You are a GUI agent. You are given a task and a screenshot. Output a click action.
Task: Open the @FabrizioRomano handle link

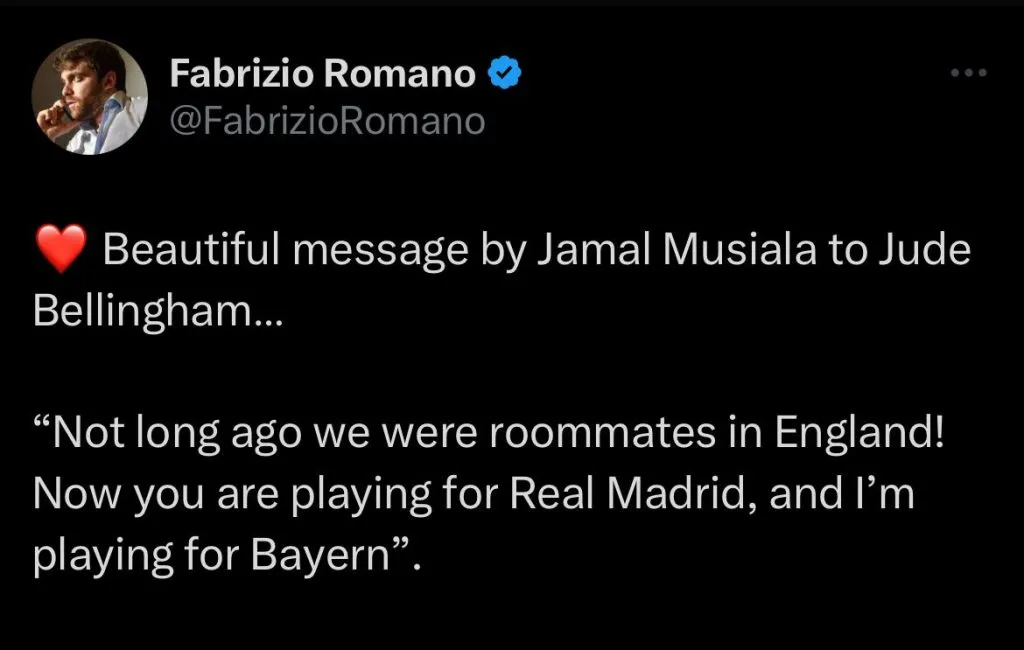pyautogui.click(x=328, y=121)
